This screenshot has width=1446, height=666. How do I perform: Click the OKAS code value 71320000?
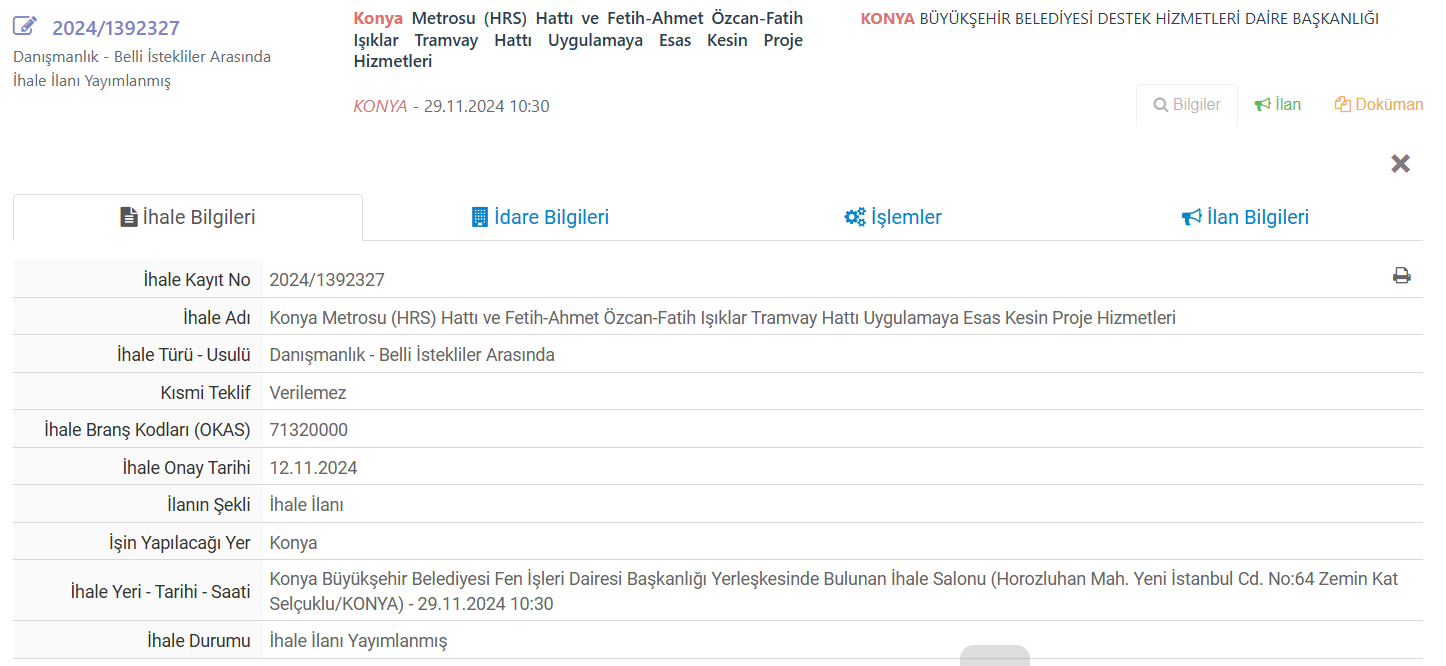click(309, 430)
